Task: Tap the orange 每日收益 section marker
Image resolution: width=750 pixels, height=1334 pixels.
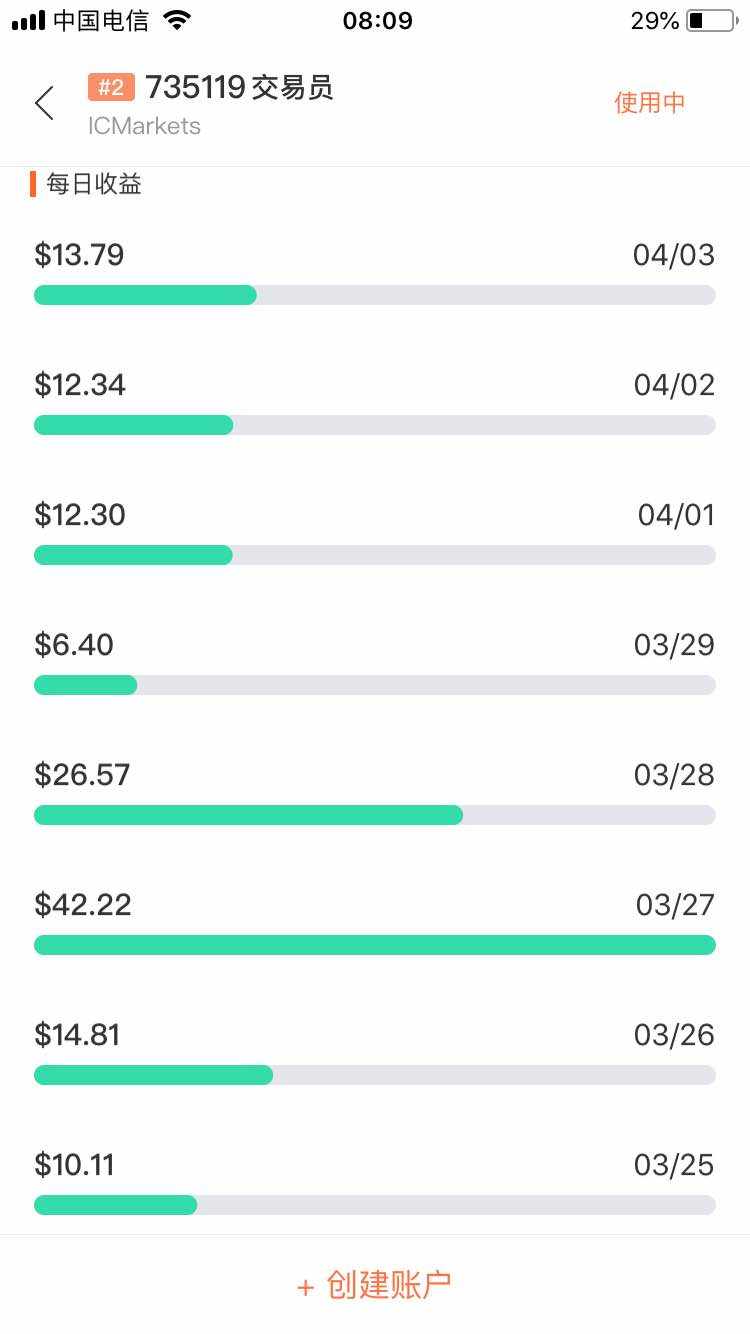Action: coord(33,184)
